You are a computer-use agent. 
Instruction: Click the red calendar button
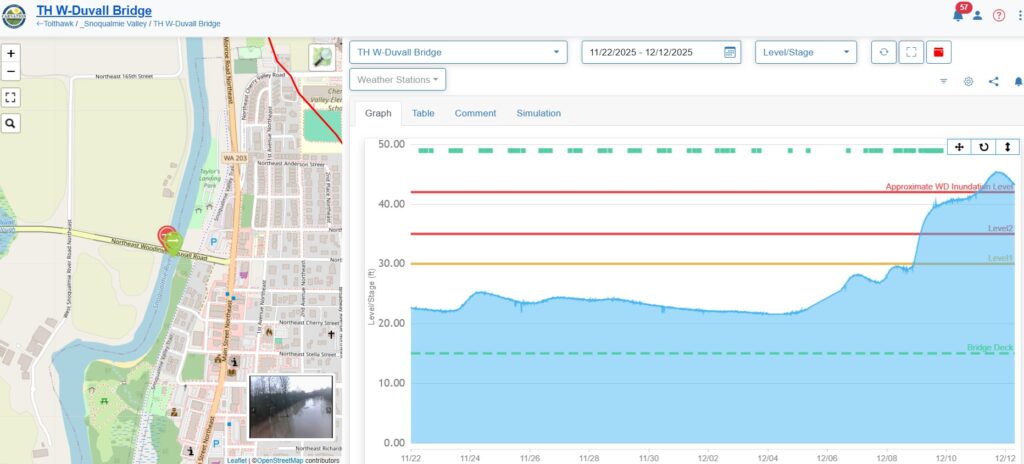939,52
